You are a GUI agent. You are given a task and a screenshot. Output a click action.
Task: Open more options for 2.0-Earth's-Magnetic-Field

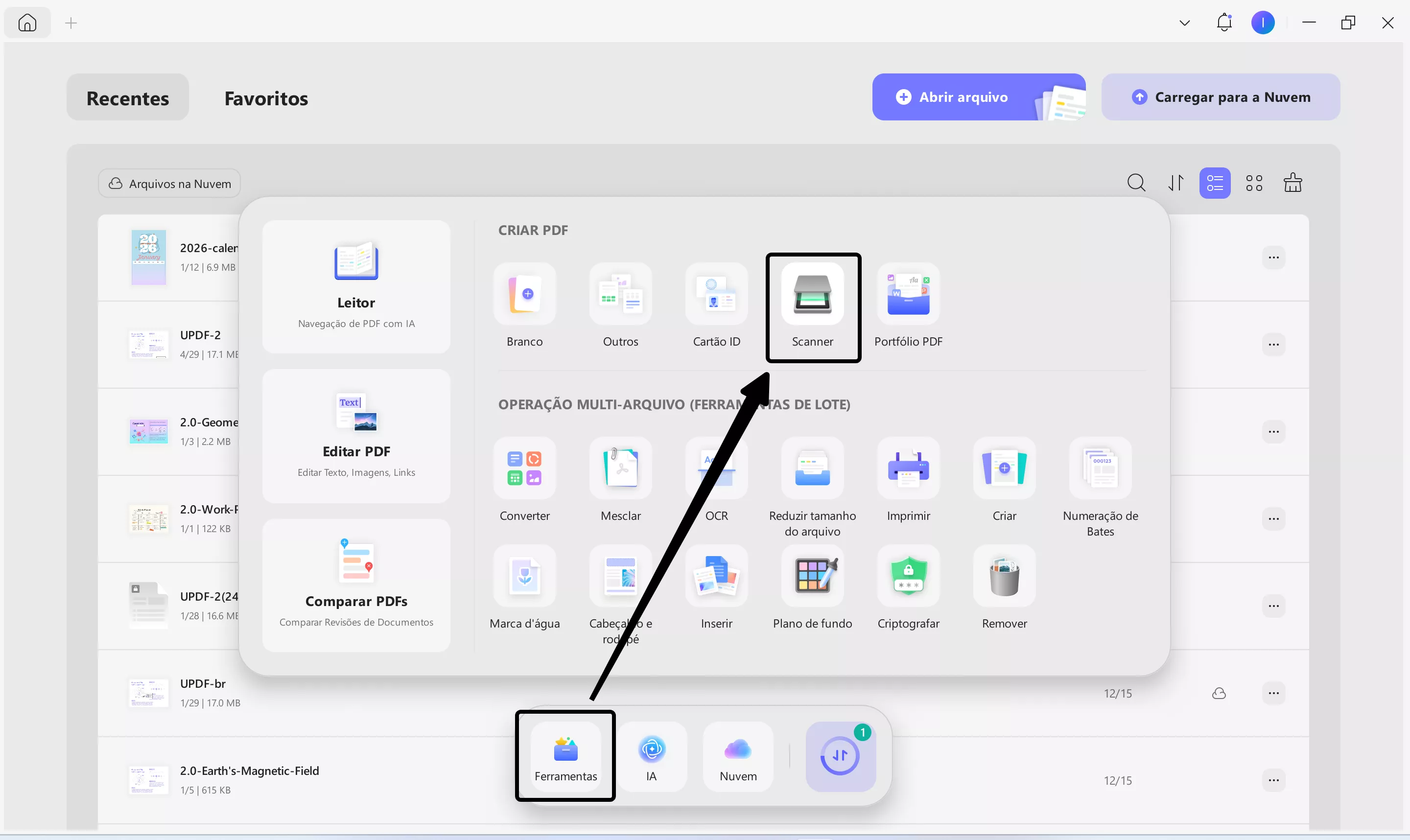[x=1273, y=780]
